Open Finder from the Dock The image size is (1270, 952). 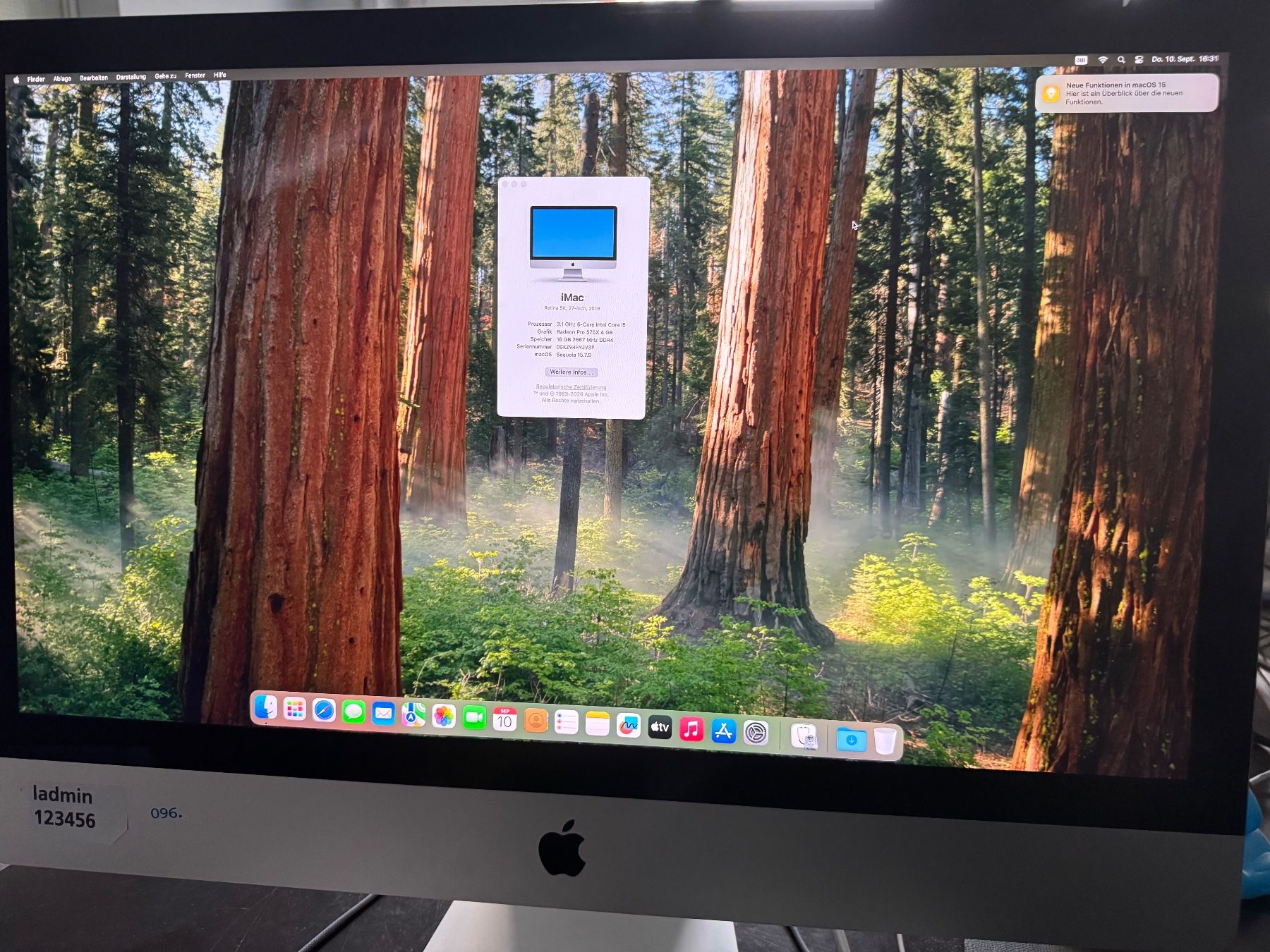(x=265, y=707)
